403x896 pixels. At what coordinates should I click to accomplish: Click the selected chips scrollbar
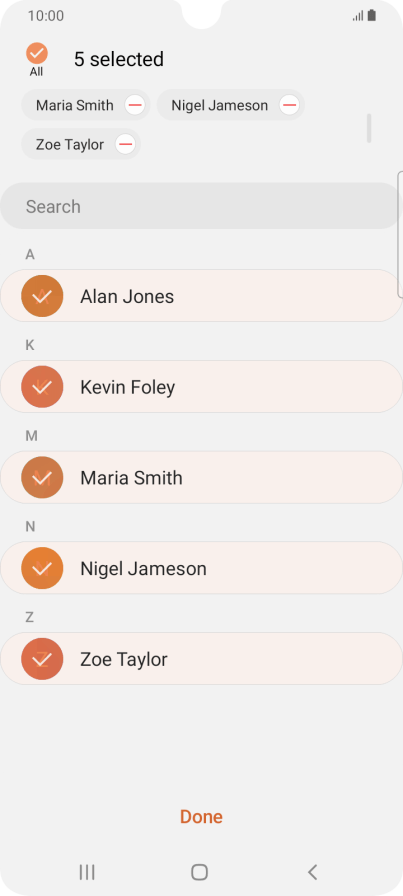369,128
